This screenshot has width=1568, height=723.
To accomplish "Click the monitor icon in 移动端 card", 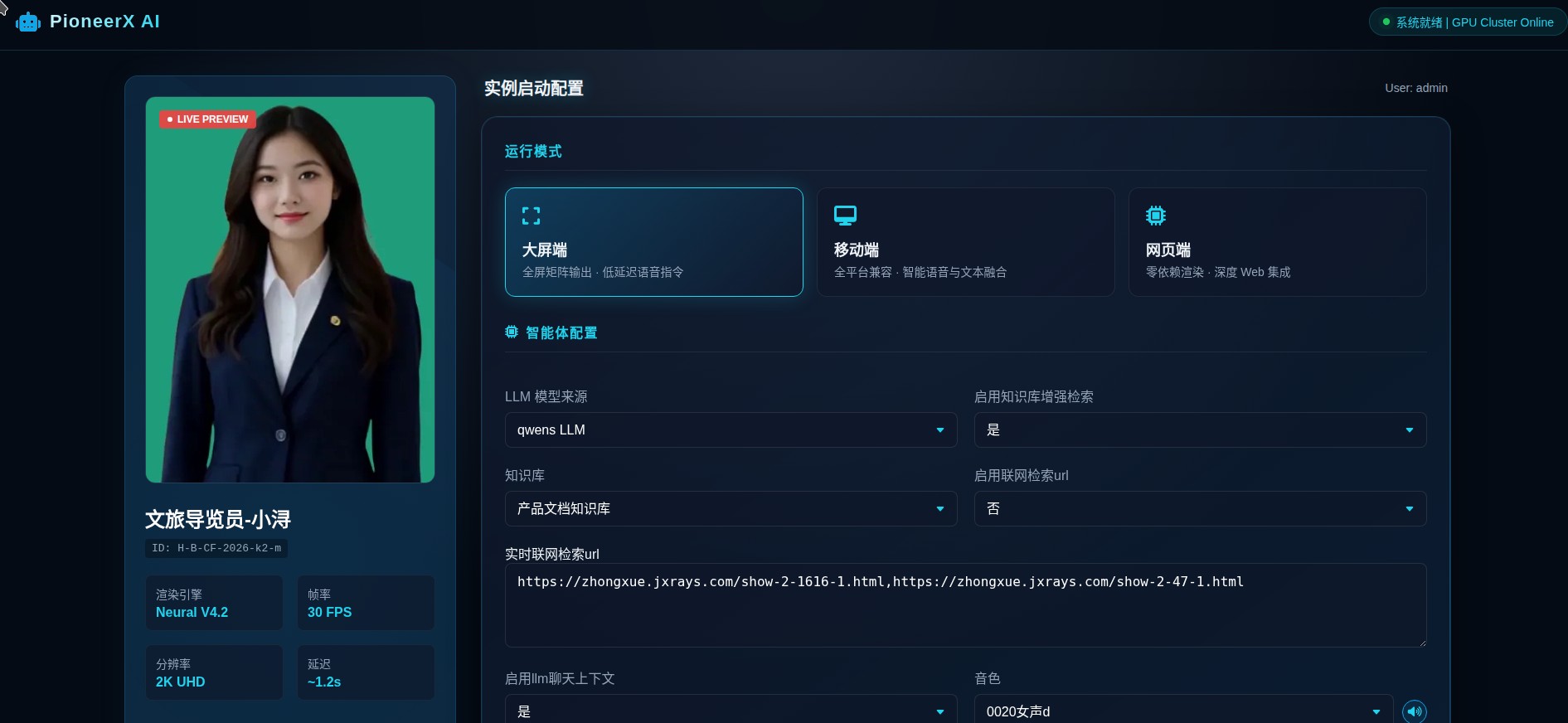I will (844, 216).
